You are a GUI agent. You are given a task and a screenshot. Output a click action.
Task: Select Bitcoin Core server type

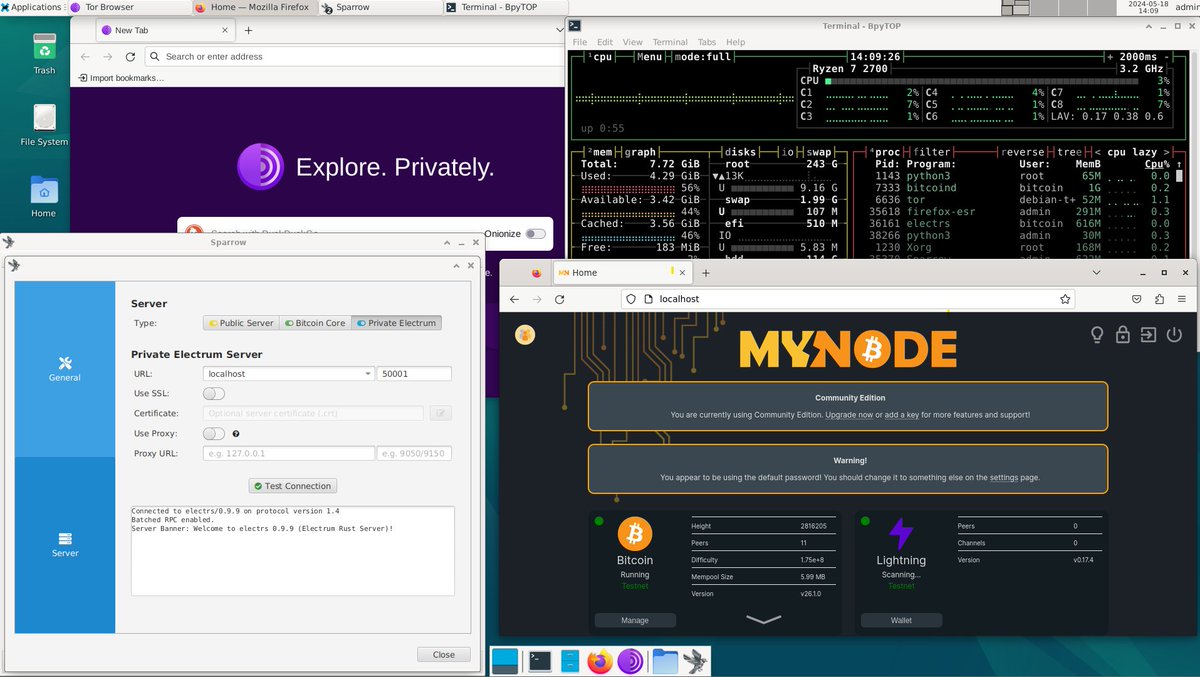tap(314, 323)
